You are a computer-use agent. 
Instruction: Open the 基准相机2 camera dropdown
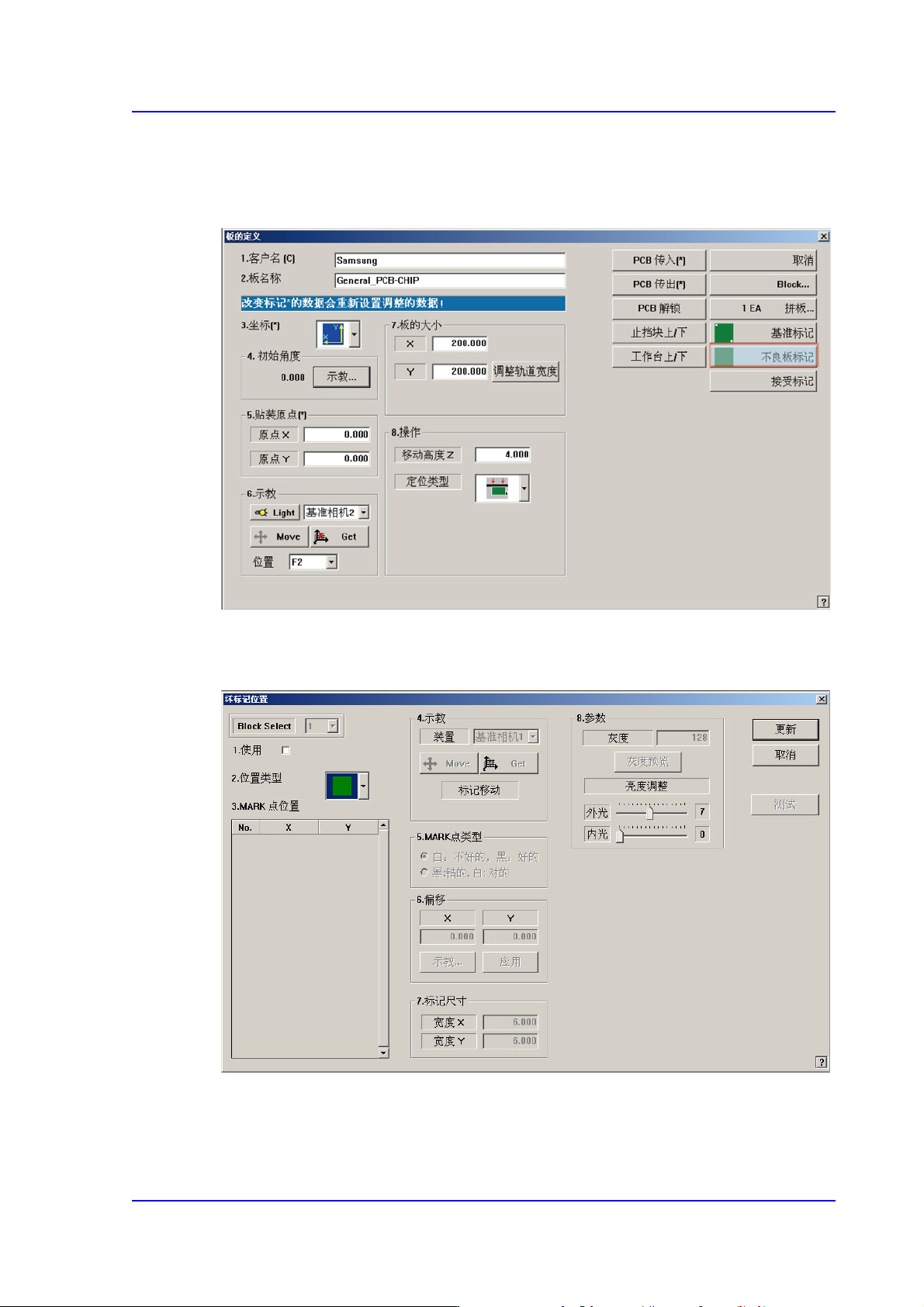[363, 513]
